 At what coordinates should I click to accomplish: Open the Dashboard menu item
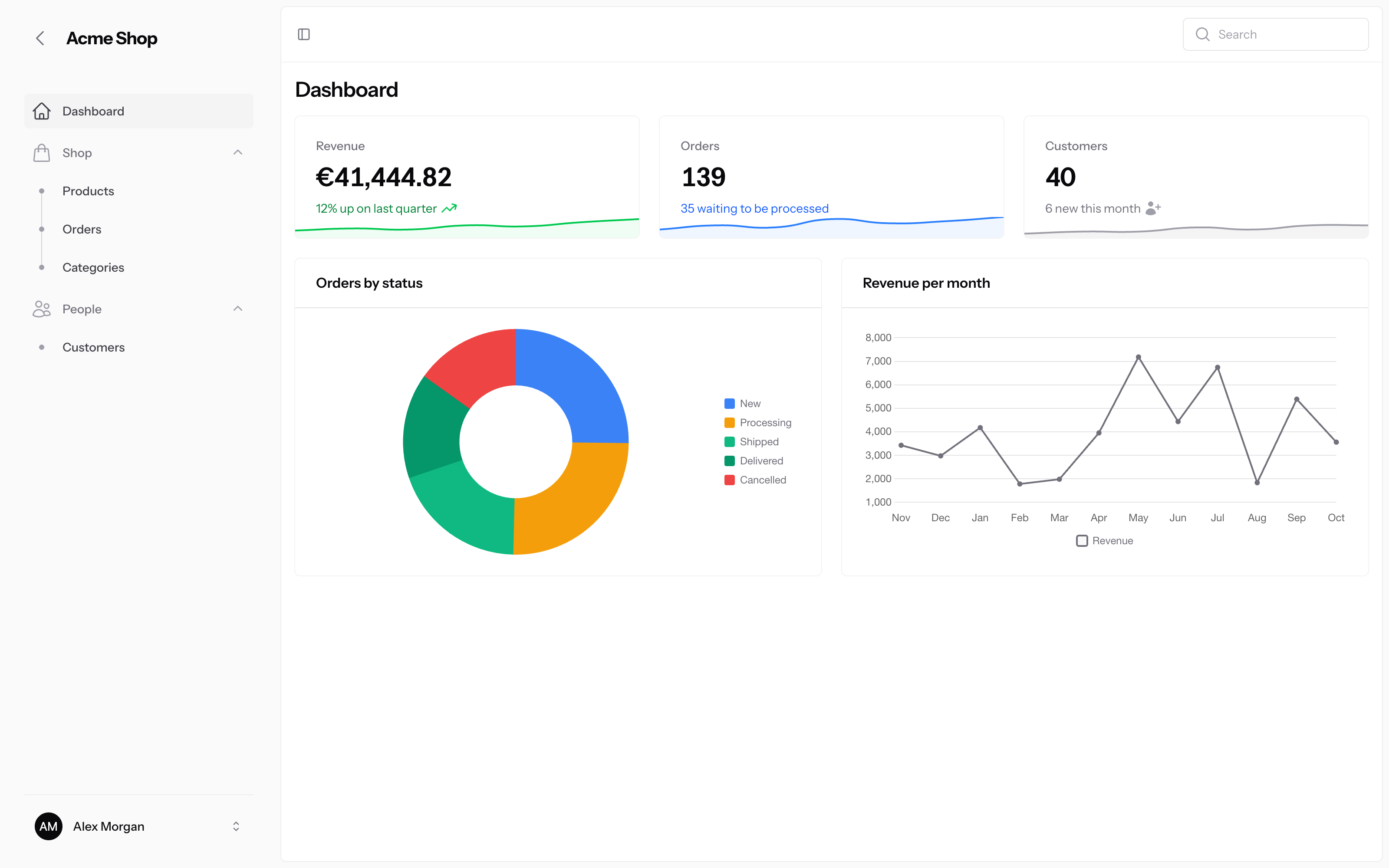138,111
